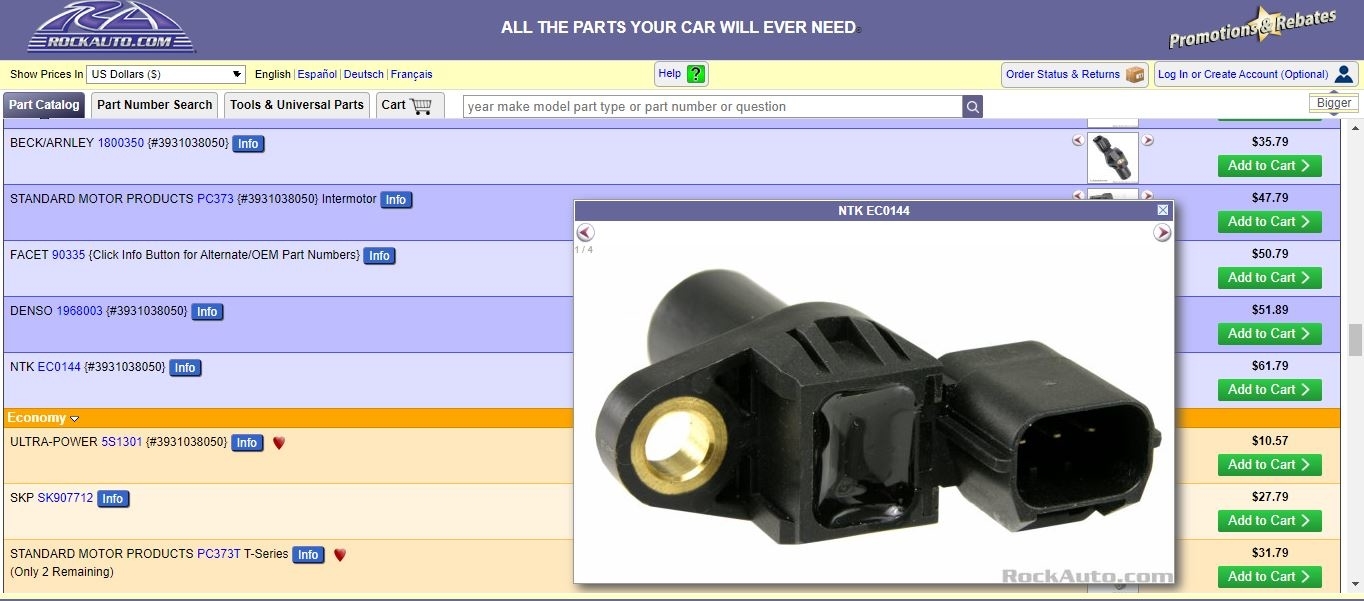Open Info for PC373T T-Series
Image resolution: width=1364 pixels, height=601 pixels.
308,555
